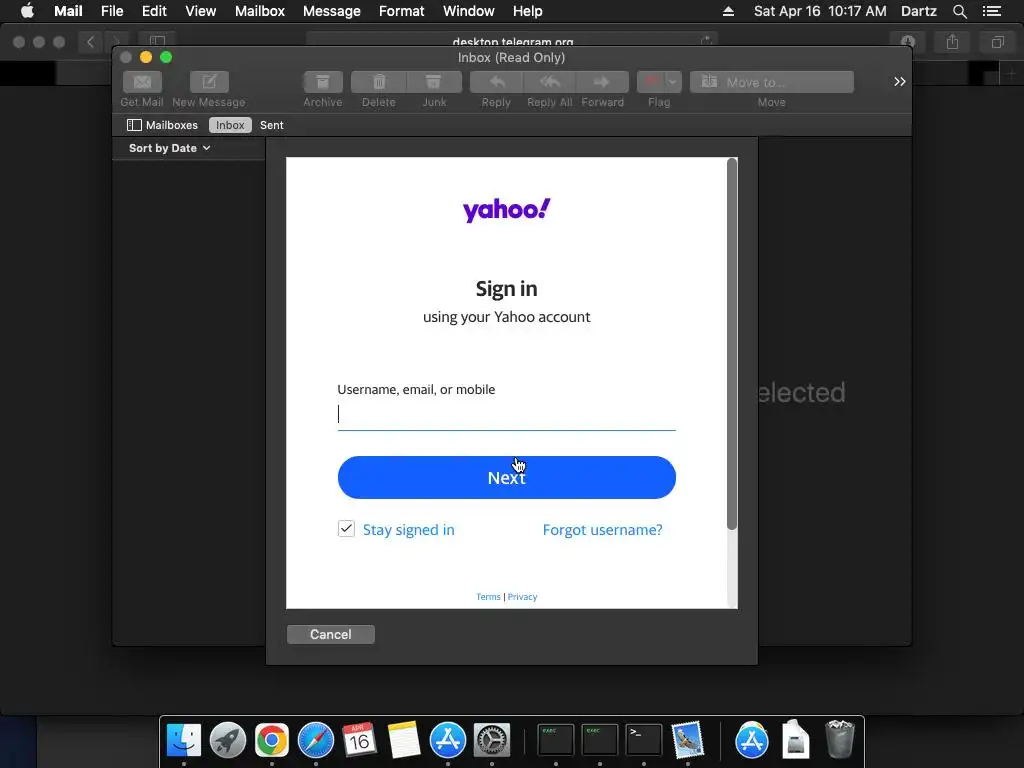Open the Forgot username? link
The height and width of the screenshot is (768, 1024).
click(602, 530)
